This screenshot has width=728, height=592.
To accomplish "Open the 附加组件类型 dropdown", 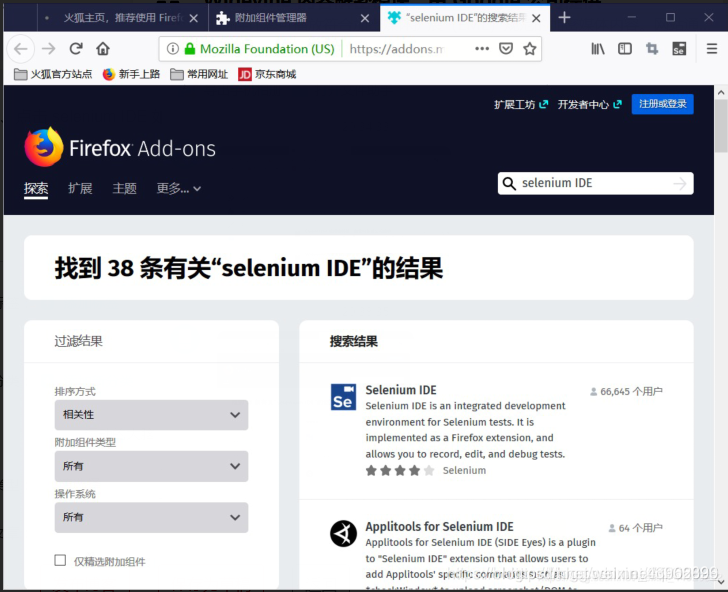I will (151, 466).
